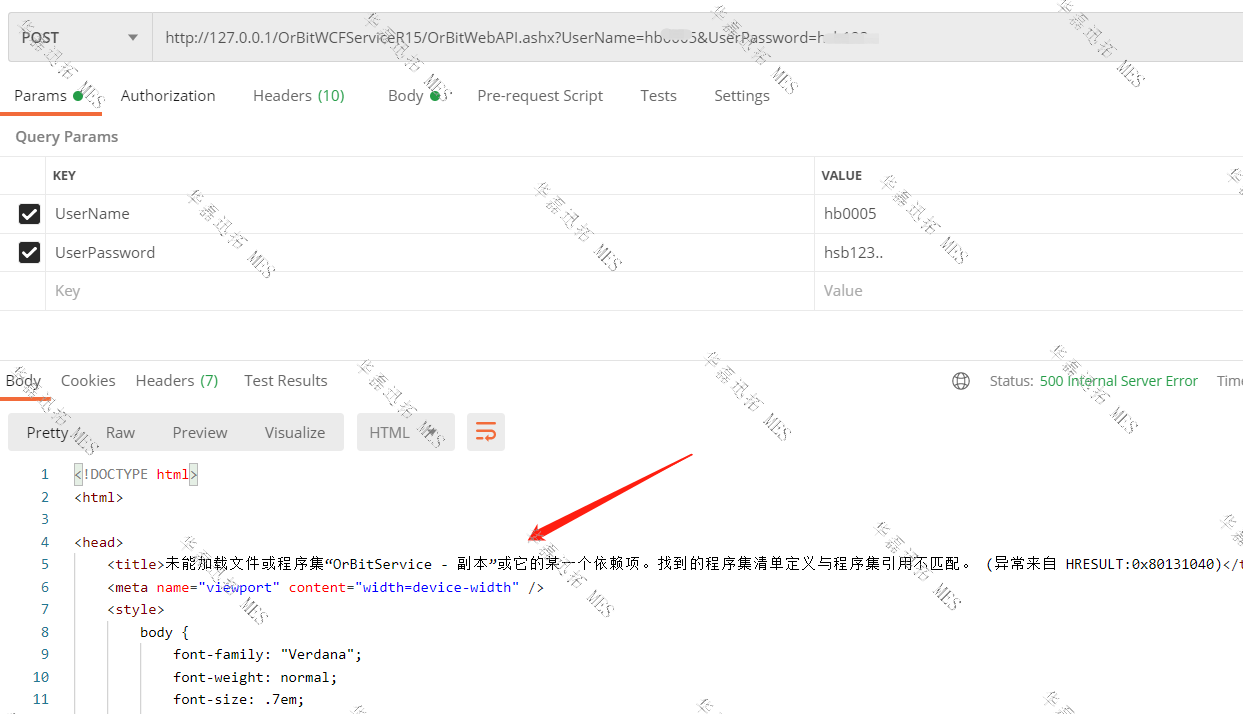This screenshot has width=1243, height=714.
Task: Click the hb0005 value cell
Action: tap(1029, 214)
